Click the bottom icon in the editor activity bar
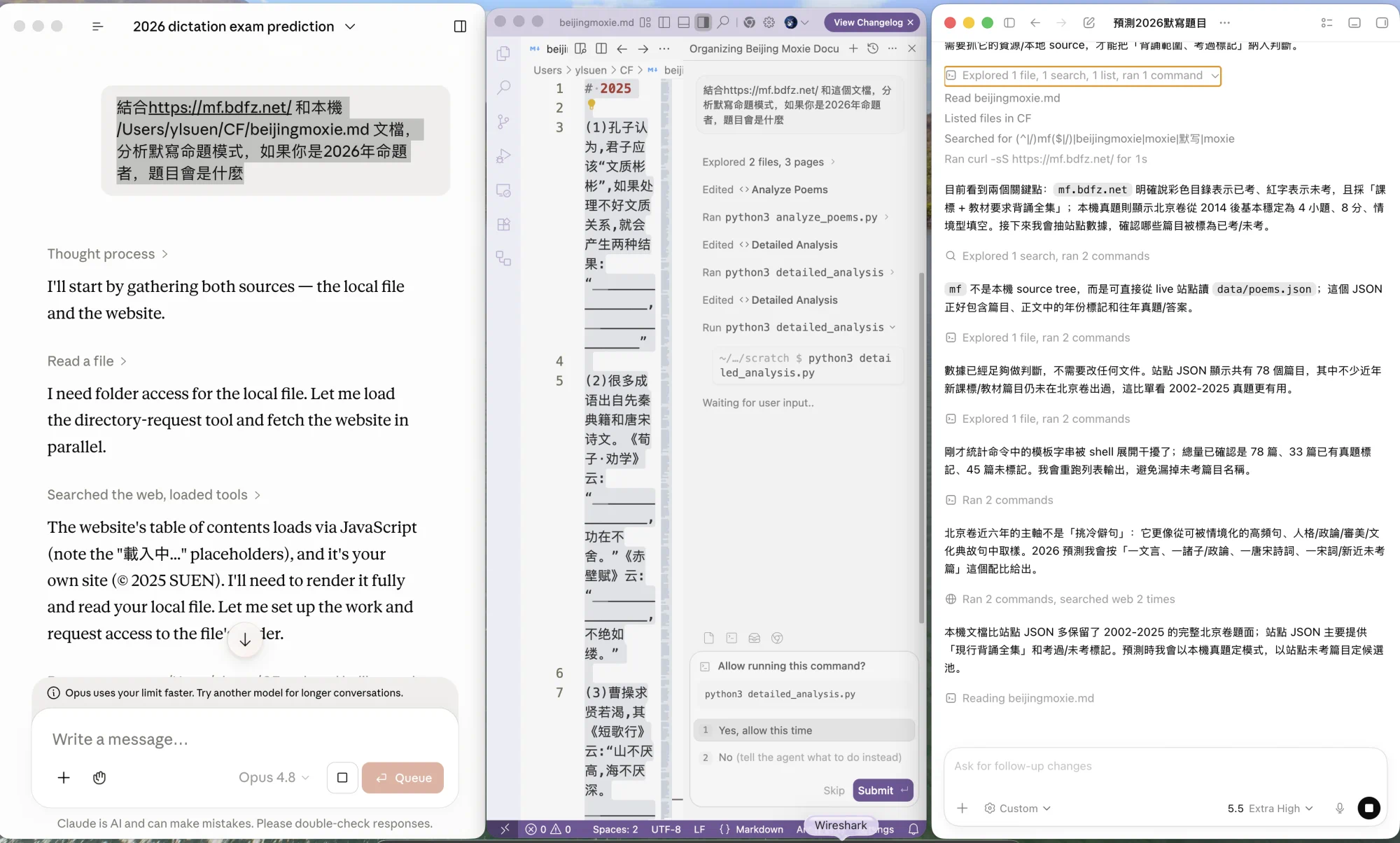1400x843 pixels. [x=503, y=258]
